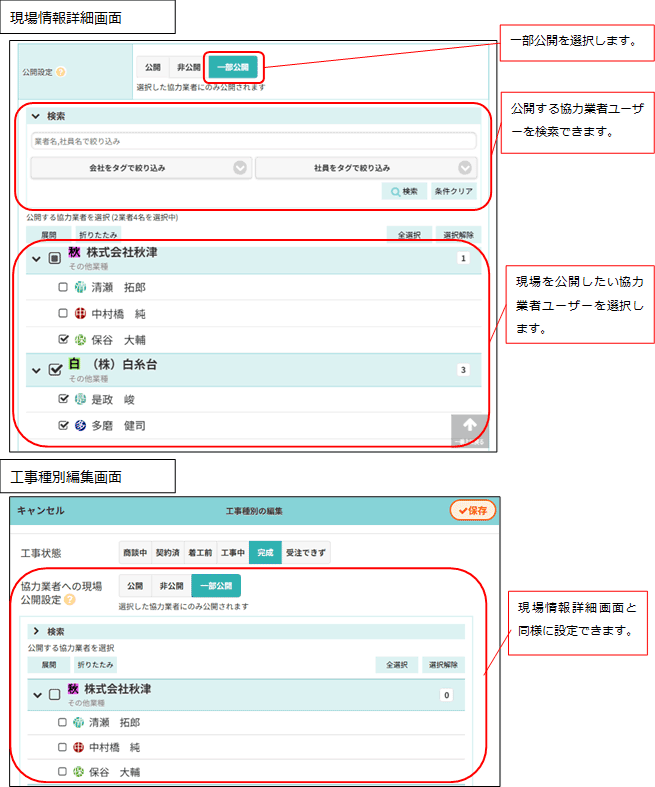Viewport: 655px width, 787px height.
Task: Click the scroll-to-top arrow icon
Action: point(468,424)
